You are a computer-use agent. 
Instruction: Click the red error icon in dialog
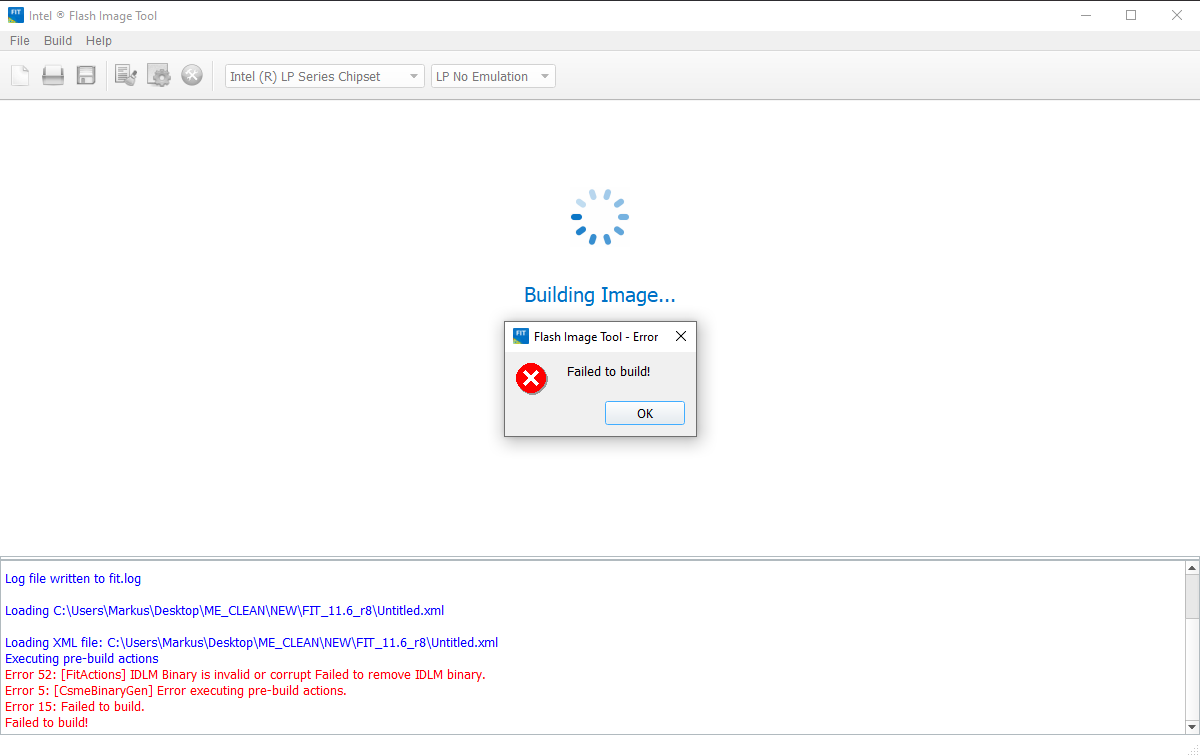pyautogui.click(x=531, y=378)
